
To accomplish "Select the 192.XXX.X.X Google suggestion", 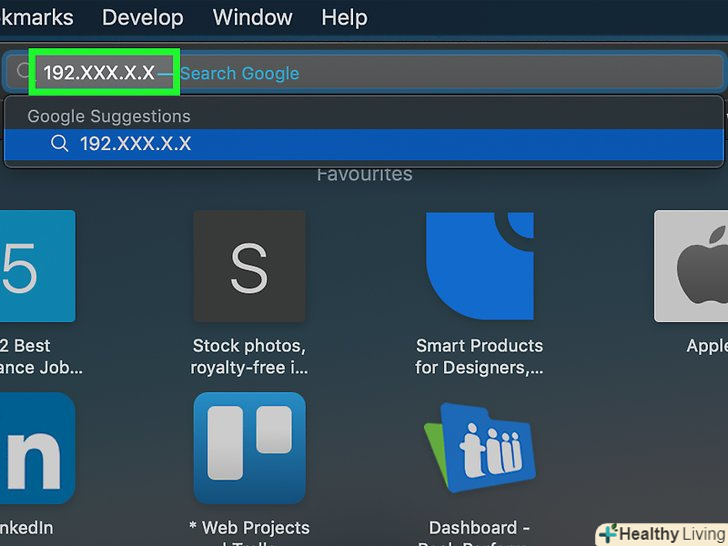I will [x=364, y=144].
